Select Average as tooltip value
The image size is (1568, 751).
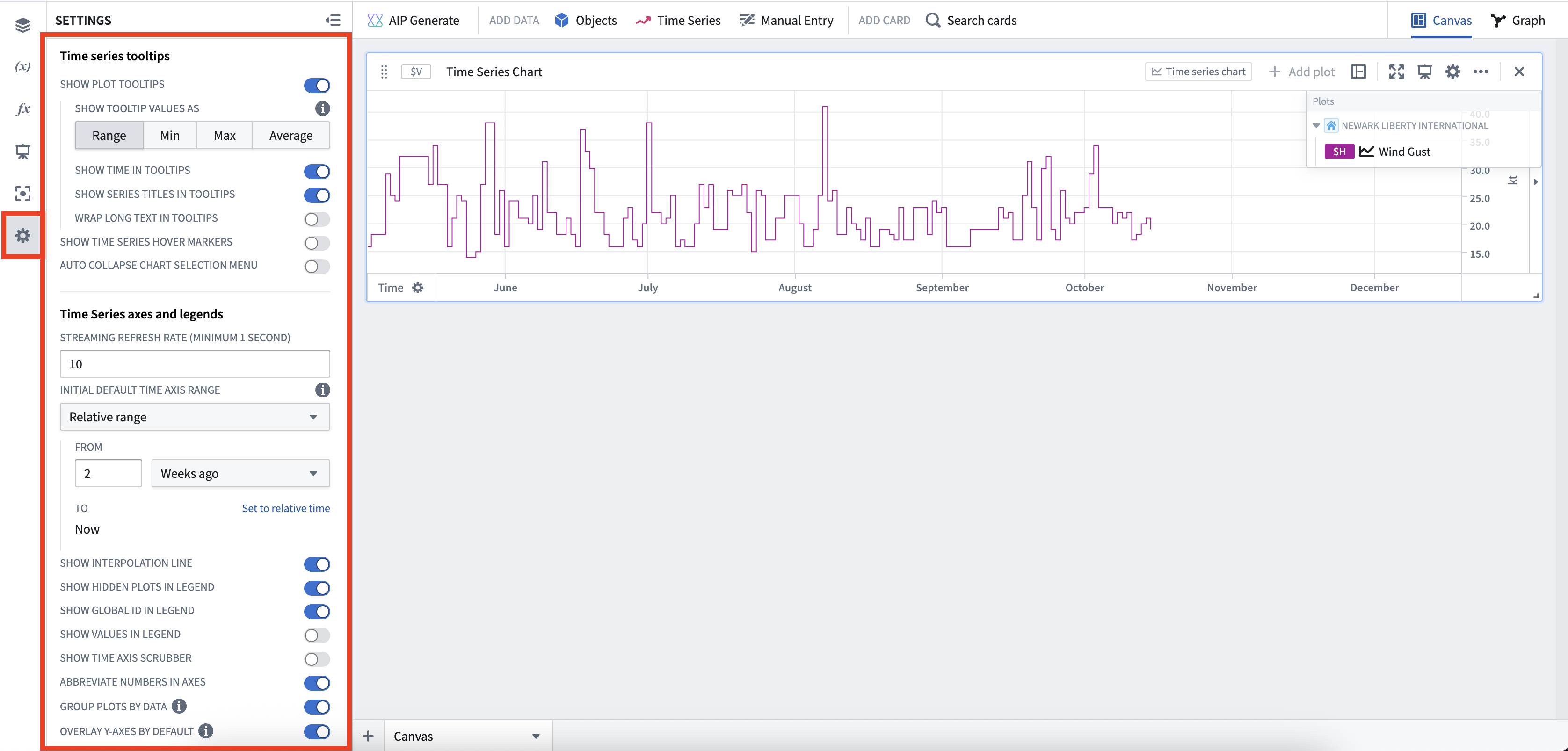tap(290, 135)
